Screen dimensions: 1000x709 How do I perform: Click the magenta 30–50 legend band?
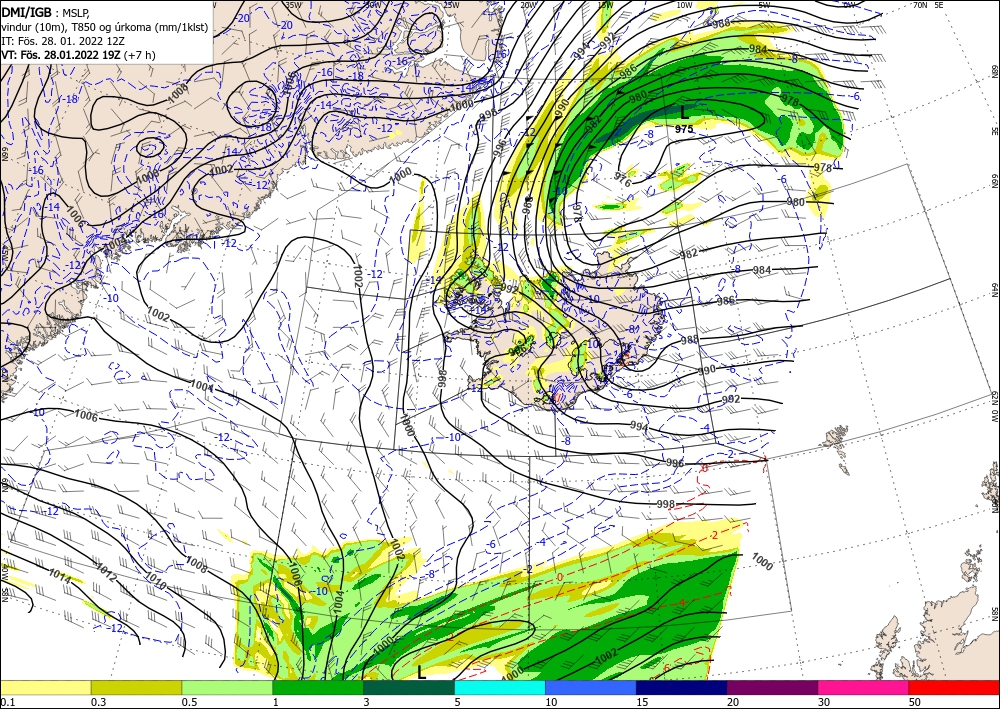pos(864,687)
